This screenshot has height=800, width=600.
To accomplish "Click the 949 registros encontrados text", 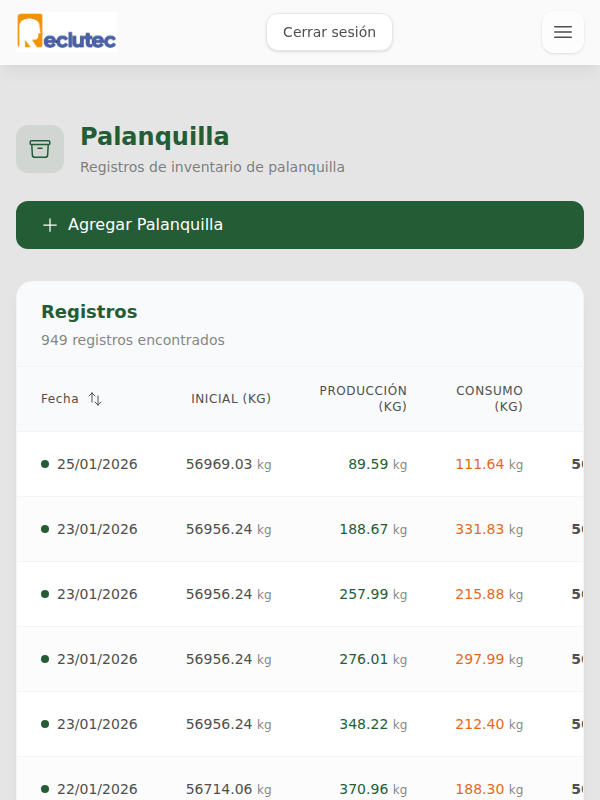I will click(x=131, y=340).
